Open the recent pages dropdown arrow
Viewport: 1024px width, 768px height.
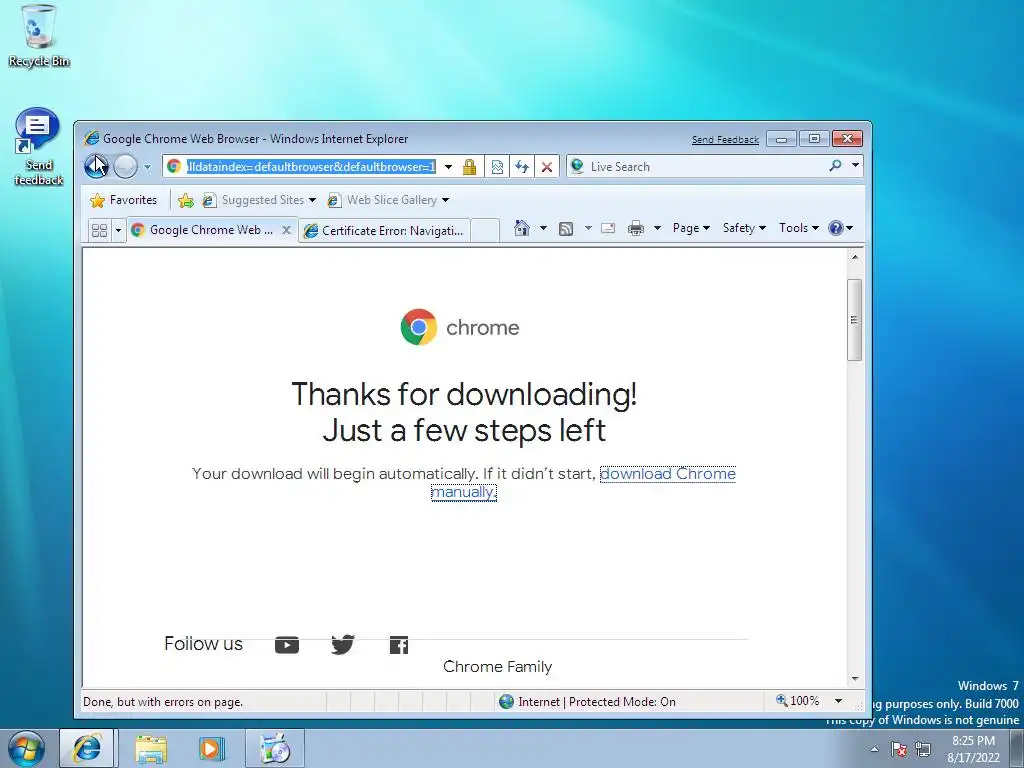click(148, 167)
